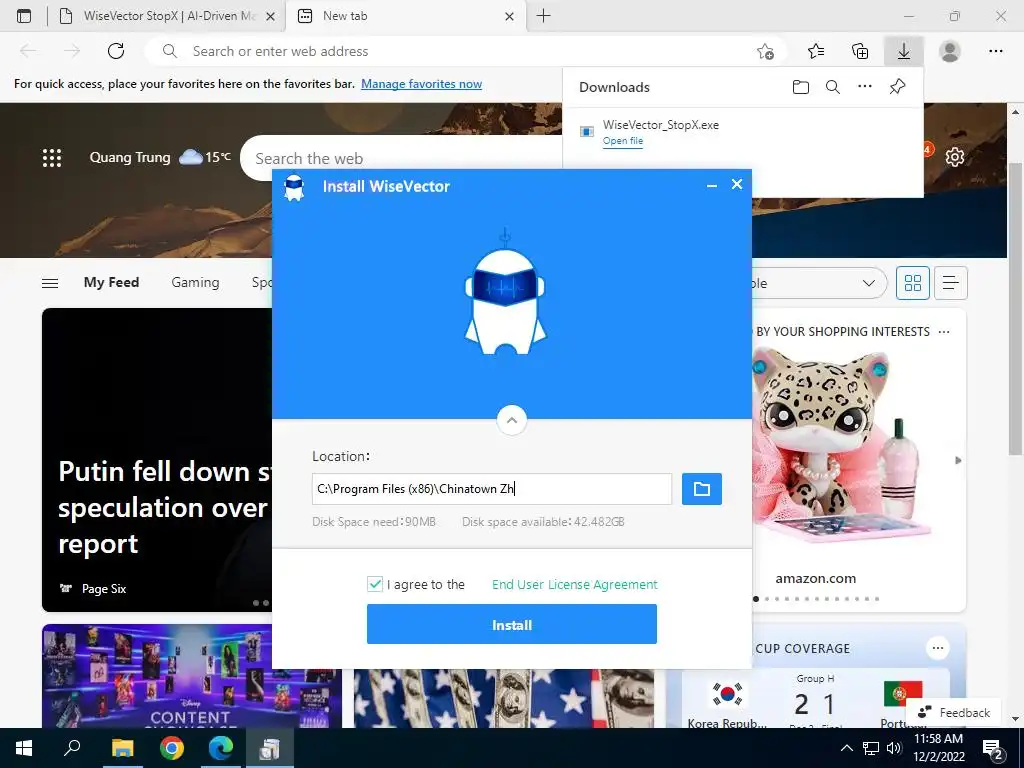
Task: Open the tab actions menu icon
Action: tap(24, 16)
